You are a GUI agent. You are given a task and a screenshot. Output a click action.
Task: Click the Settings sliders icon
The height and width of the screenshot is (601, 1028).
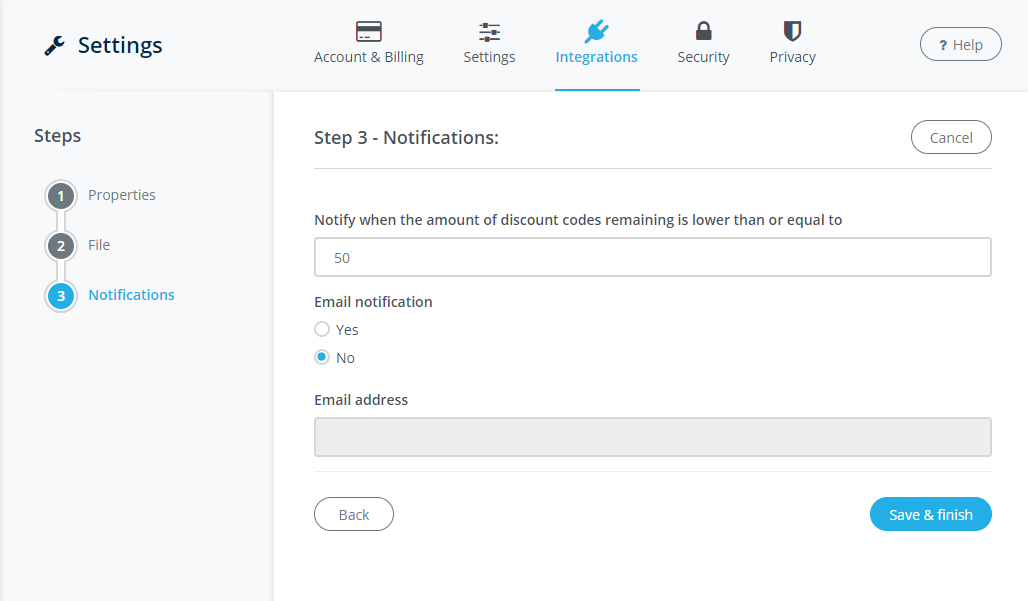[489, 31]
